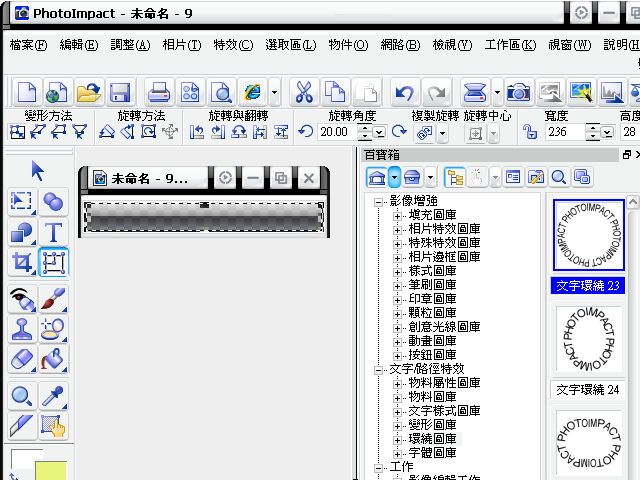Click the rotate counterclockwise icon
640x480 pixels.
pos(305,131)
